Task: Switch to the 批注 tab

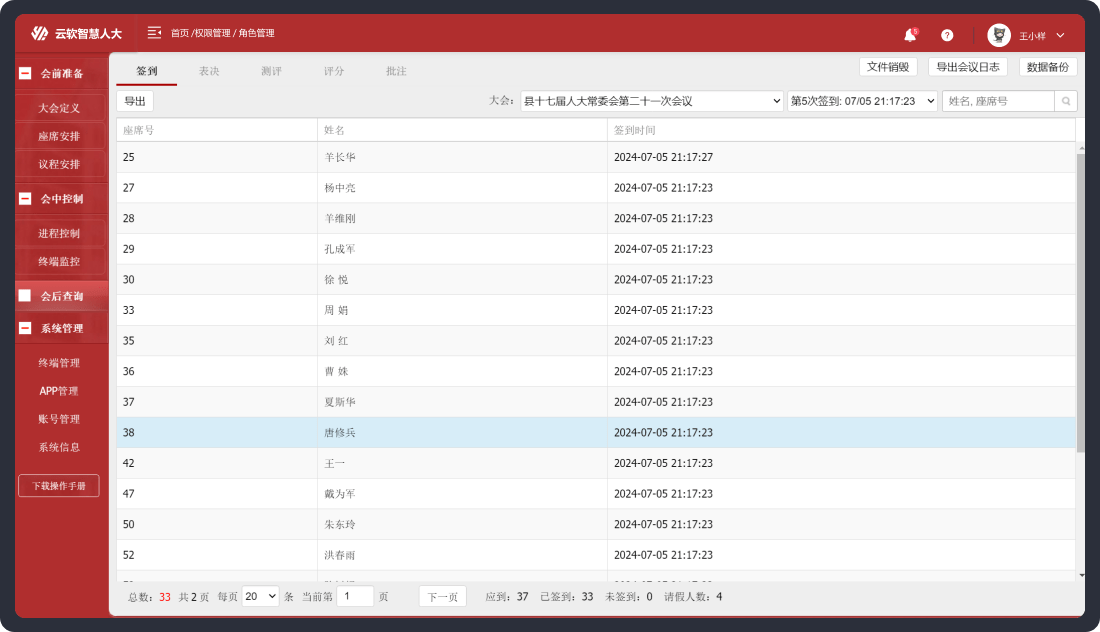Action: [x=395, y=71]
